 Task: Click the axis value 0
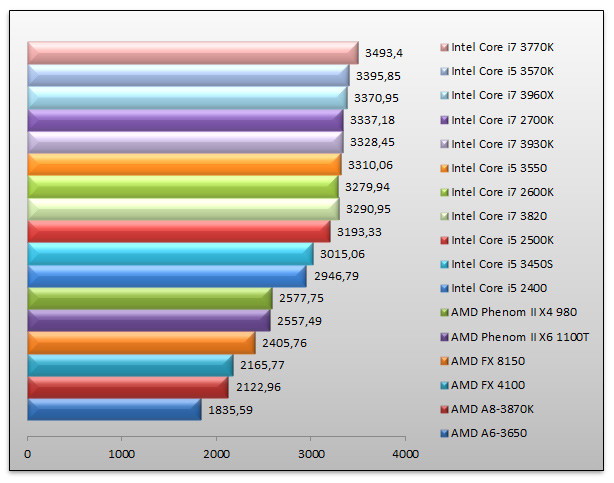[x=27, y=454]
